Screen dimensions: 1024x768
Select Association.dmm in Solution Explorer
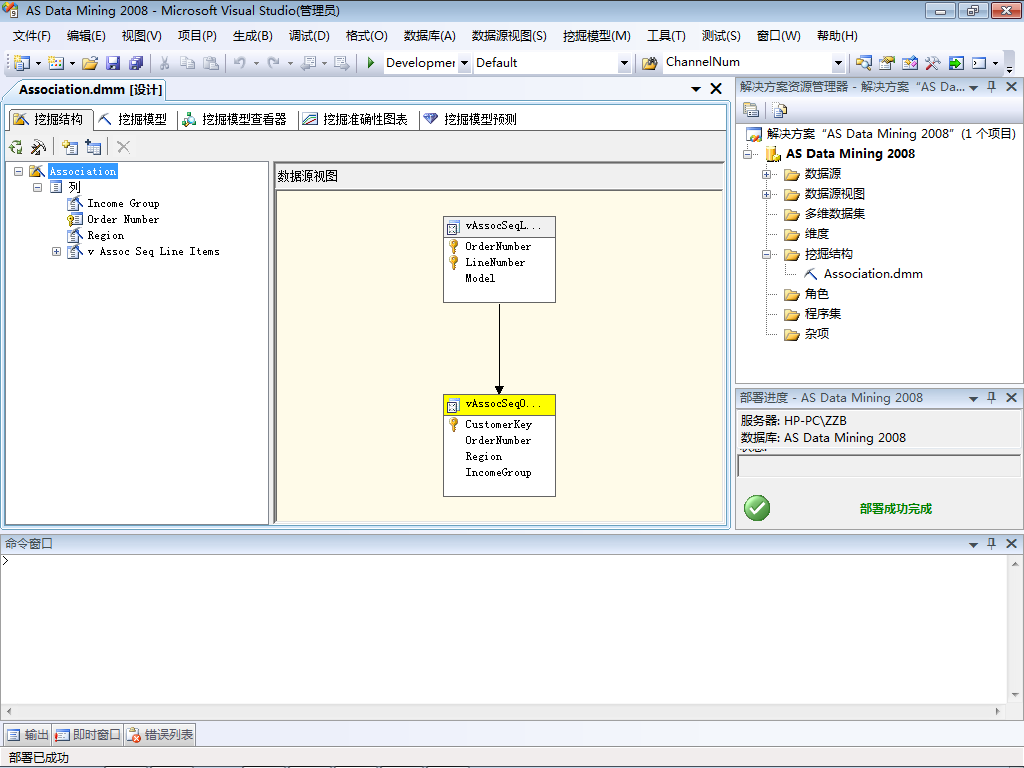click(x=873, y=274)
